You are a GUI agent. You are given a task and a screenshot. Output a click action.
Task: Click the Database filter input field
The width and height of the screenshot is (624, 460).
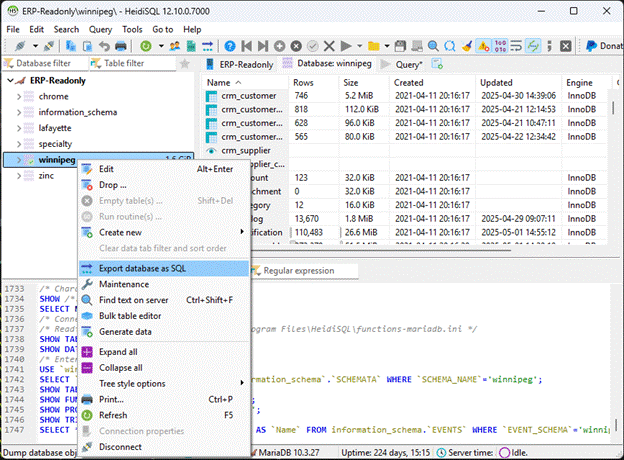click(46, 63)
